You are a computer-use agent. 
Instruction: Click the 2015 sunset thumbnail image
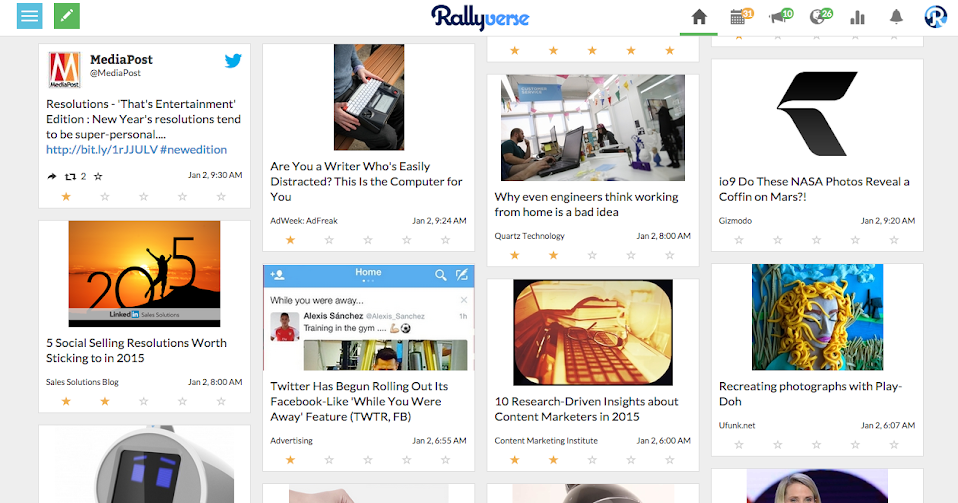(144, 274)
